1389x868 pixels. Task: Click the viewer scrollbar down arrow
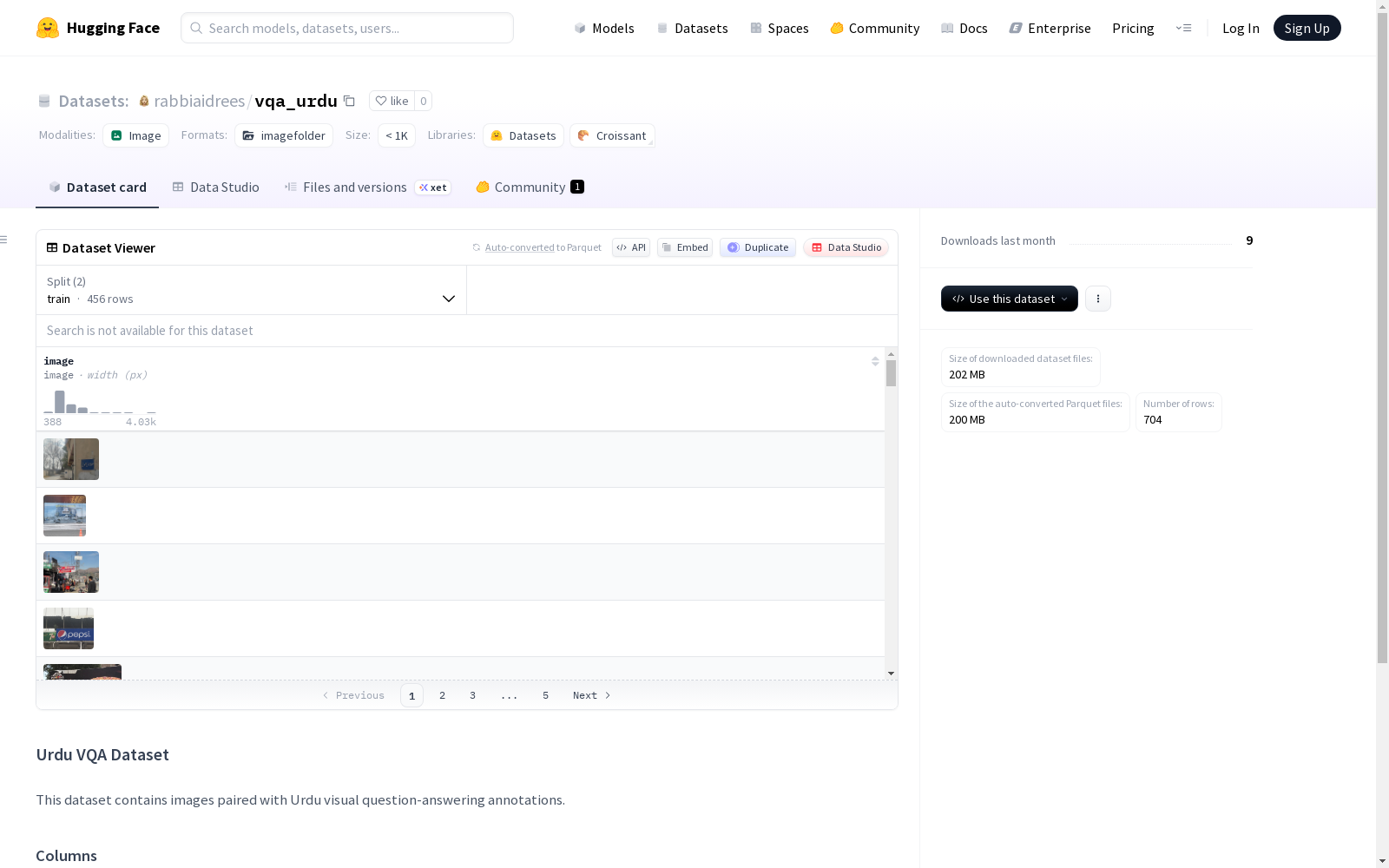click(891, 674)
